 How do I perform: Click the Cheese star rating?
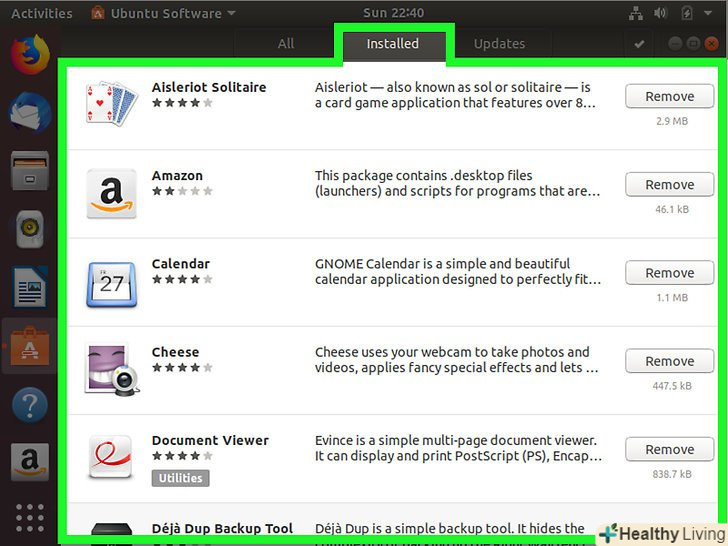[x=182, y=367]
